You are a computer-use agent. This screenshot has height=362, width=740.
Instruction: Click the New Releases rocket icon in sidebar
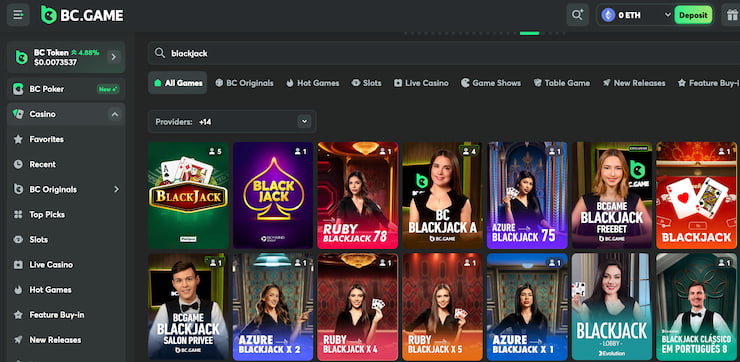(18, 340)
